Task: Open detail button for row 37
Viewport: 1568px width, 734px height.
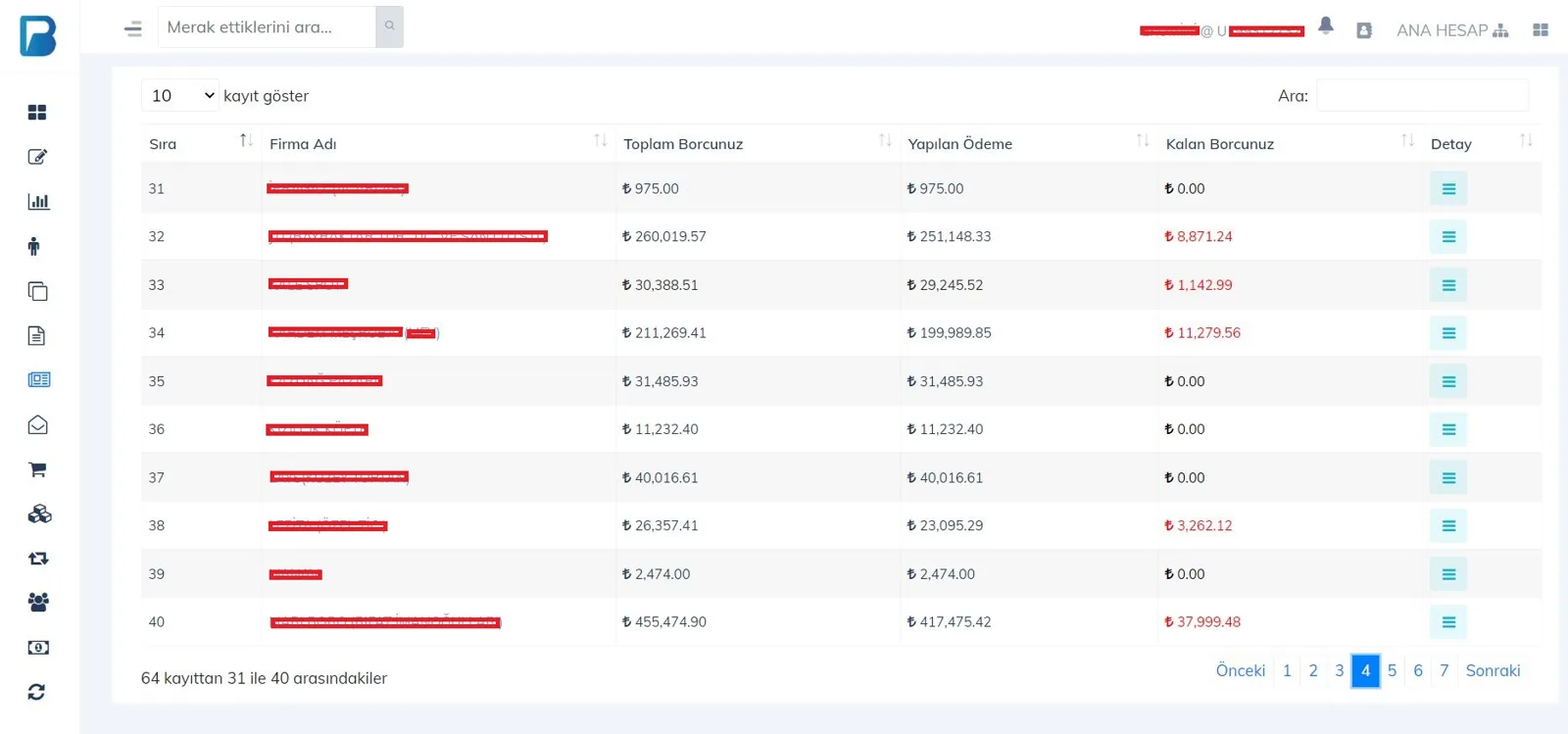Action: tap(1448, 478)
